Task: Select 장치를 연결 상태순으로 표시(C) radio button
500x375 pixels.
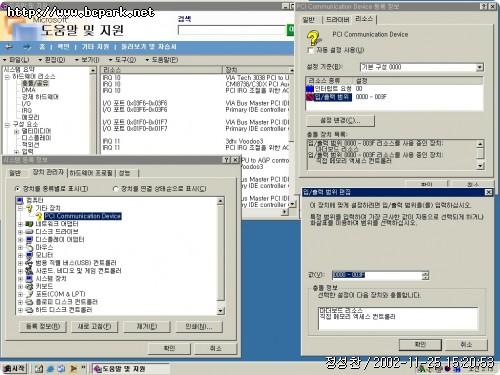Action: pos(115,189)
